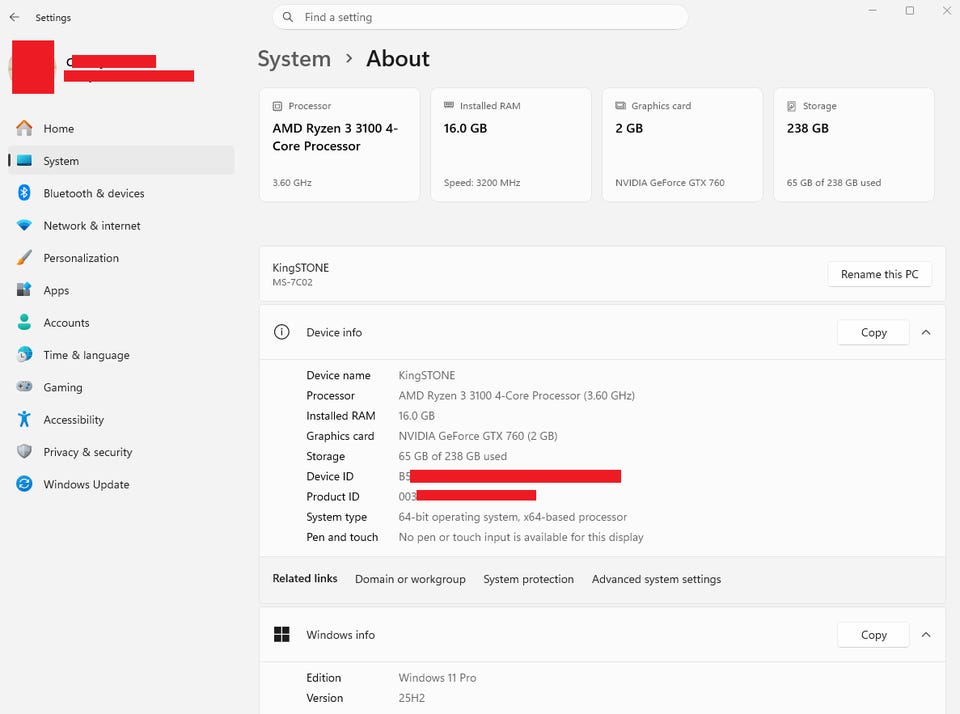Screen dimensions: 960x714
Task: Click '65 GB of 238 GB used' in Device info
Action: point(452,456)
